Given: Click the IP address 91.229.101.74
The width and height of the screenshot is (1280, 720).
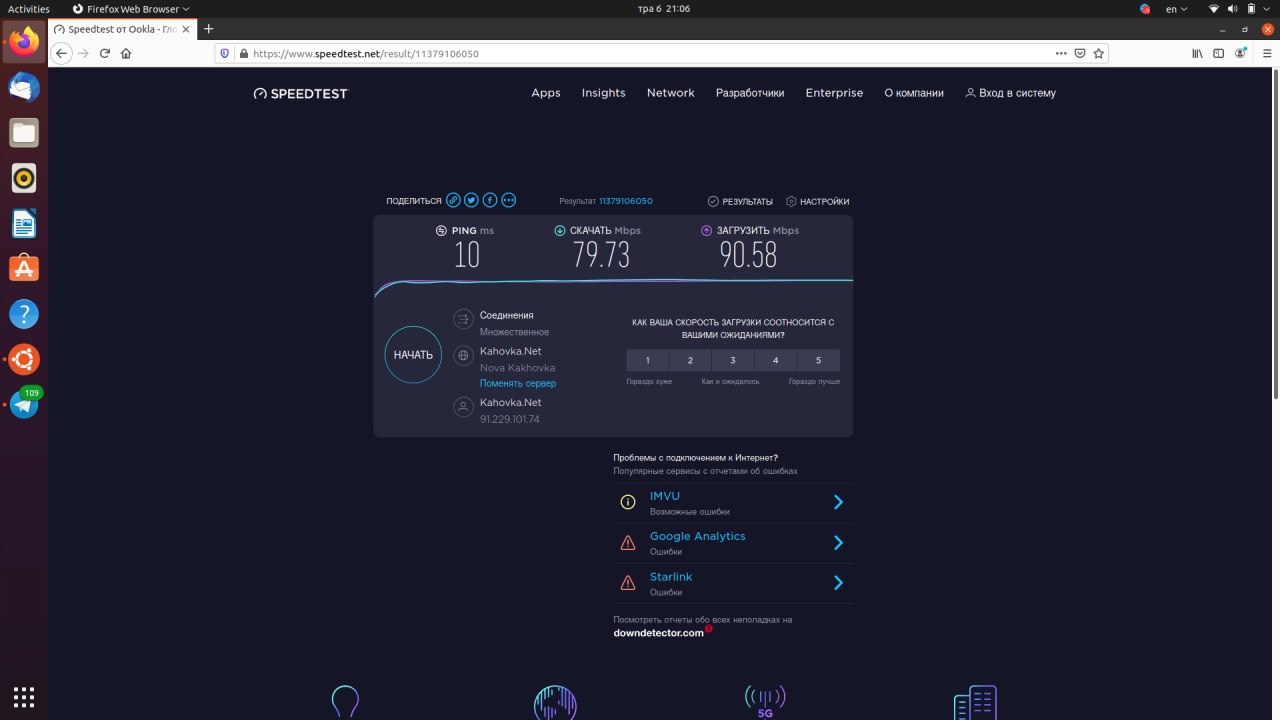Looking at the screenshot, I should point(510,419).
